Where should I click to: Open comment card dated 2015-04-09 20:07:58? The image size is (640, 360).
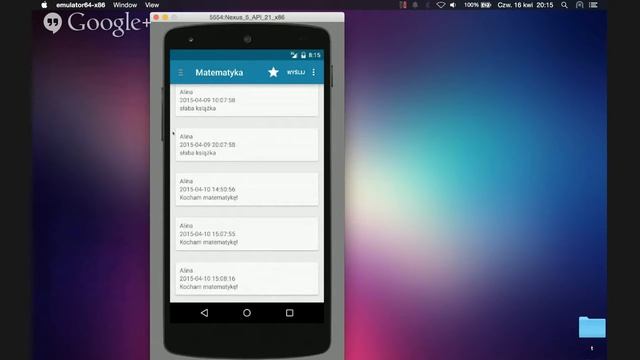[x=247, y=144]
